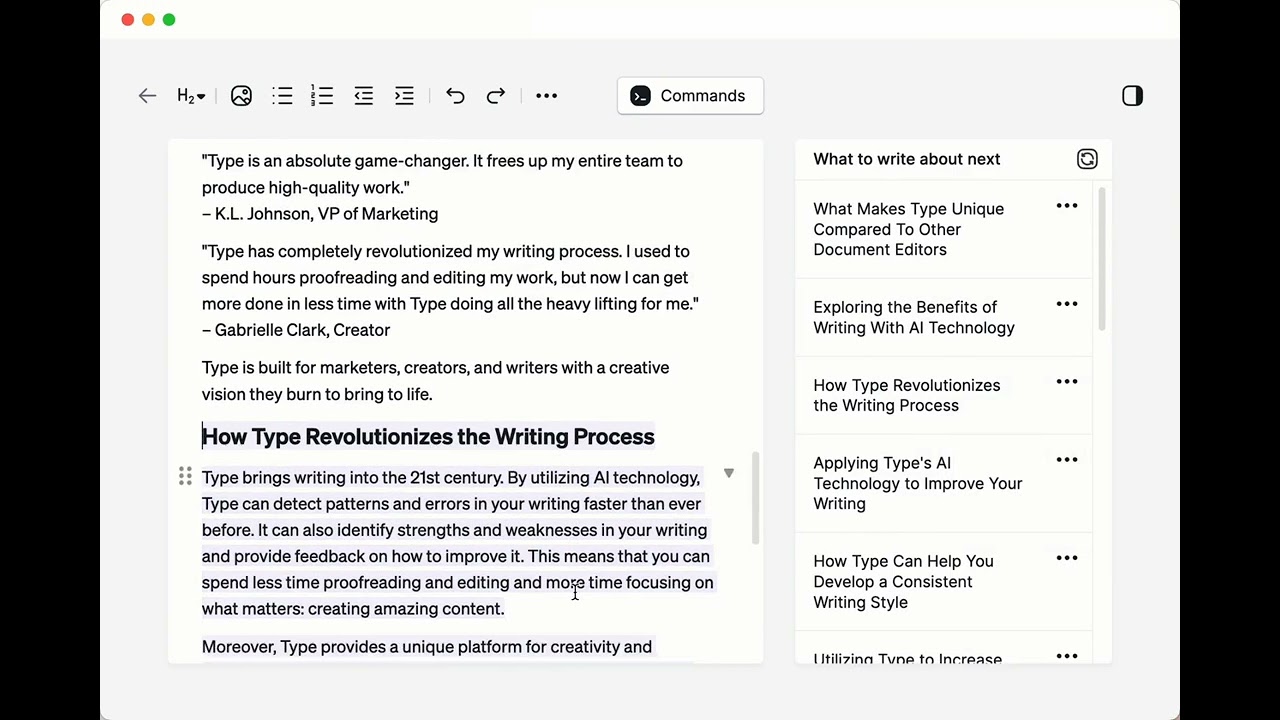The height and width of the screenshot is (720, 1280).
Task: Undo the last edit
Action: click(x=455, y=96)
